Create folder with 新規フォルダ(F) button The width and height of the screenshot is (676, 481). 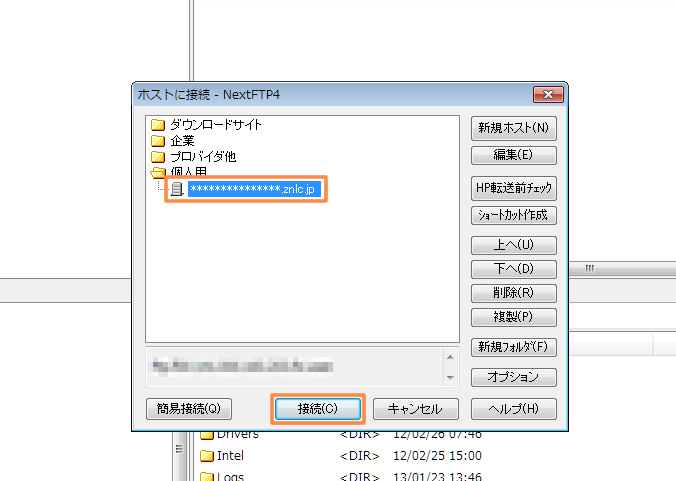513,347
